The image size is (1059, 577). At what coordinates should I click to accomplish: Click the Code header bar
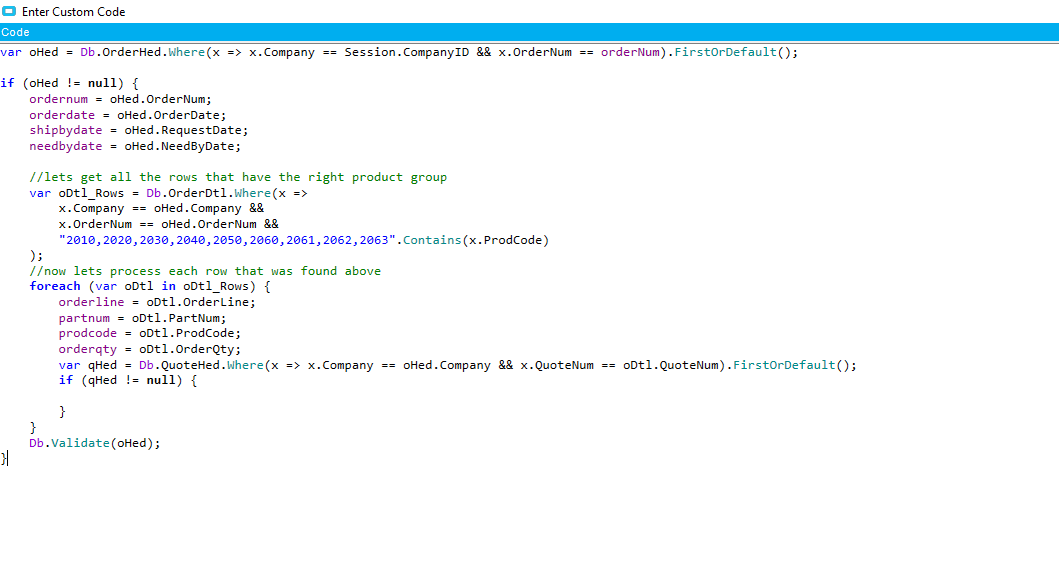click(530, 32)
